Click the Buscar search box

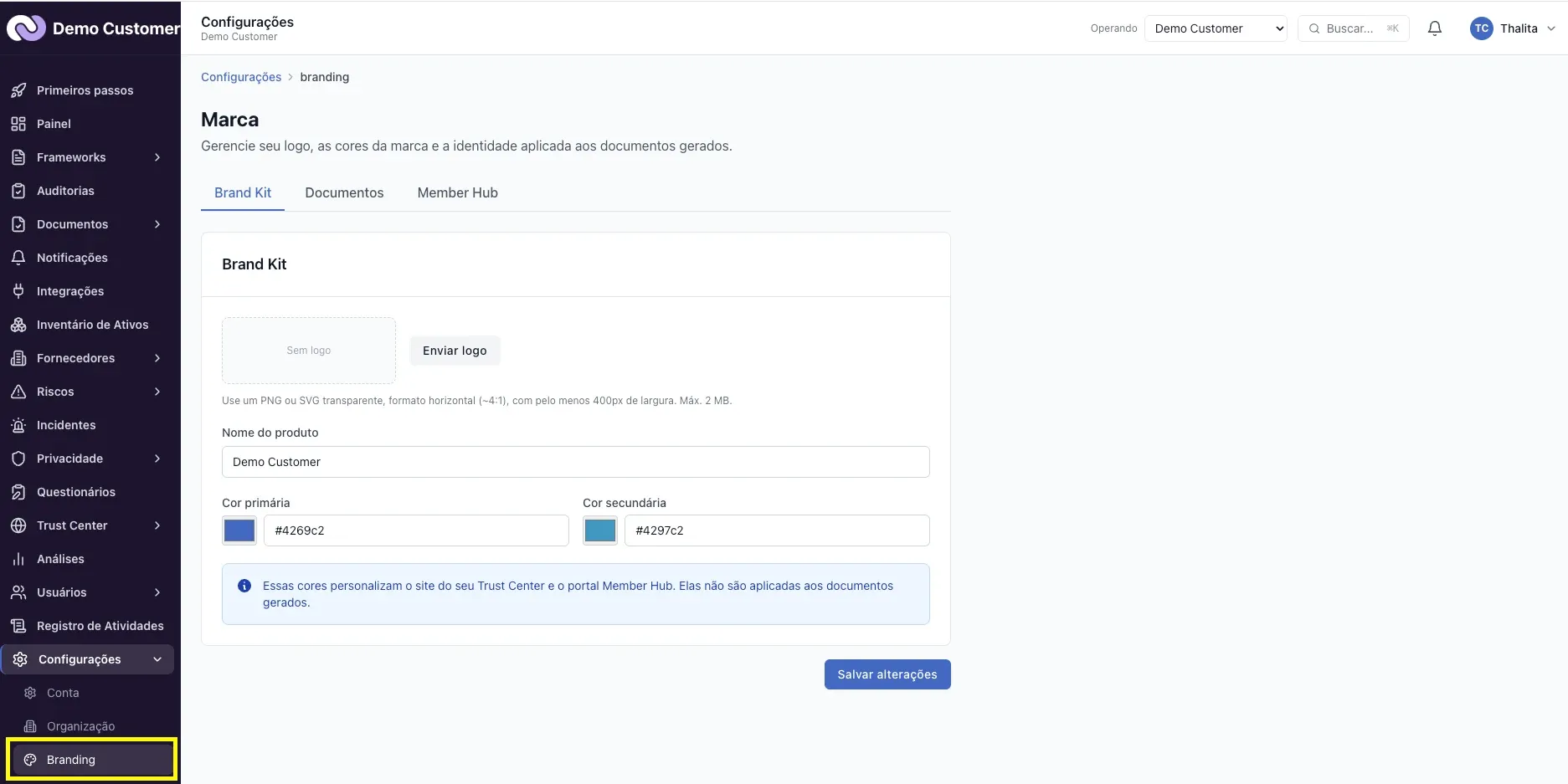pos(1354,28)
